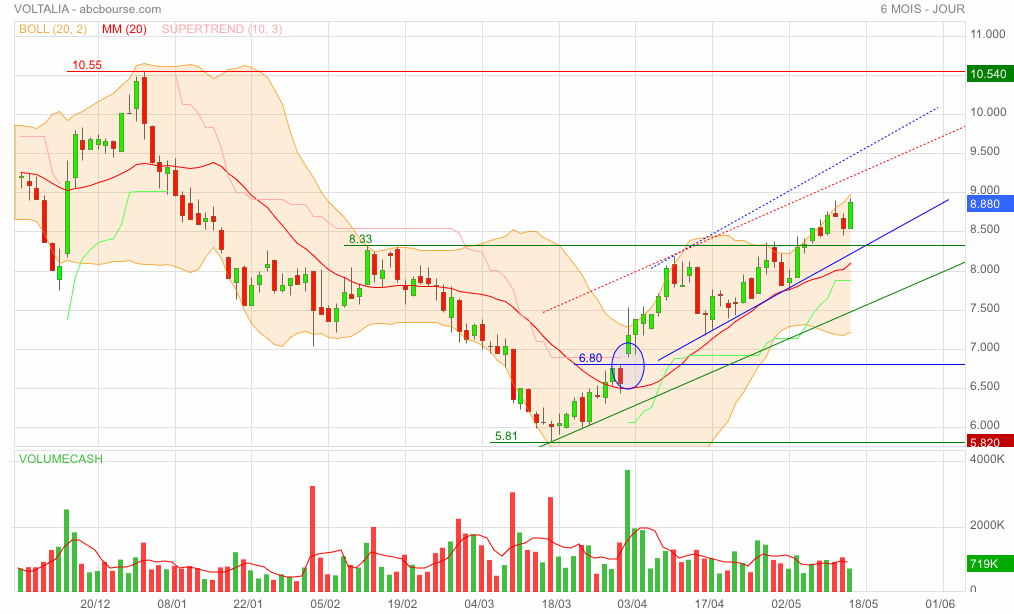
Task: Click the blue ellipse marking the gap
Action: [627, 366]
